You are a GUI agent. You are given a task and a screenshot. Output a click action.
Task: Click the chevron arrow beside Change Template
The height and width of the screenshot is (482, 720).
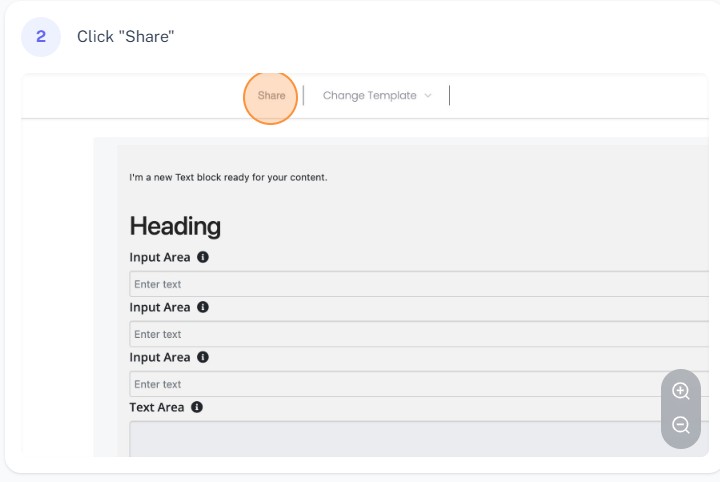coord(428,96)
